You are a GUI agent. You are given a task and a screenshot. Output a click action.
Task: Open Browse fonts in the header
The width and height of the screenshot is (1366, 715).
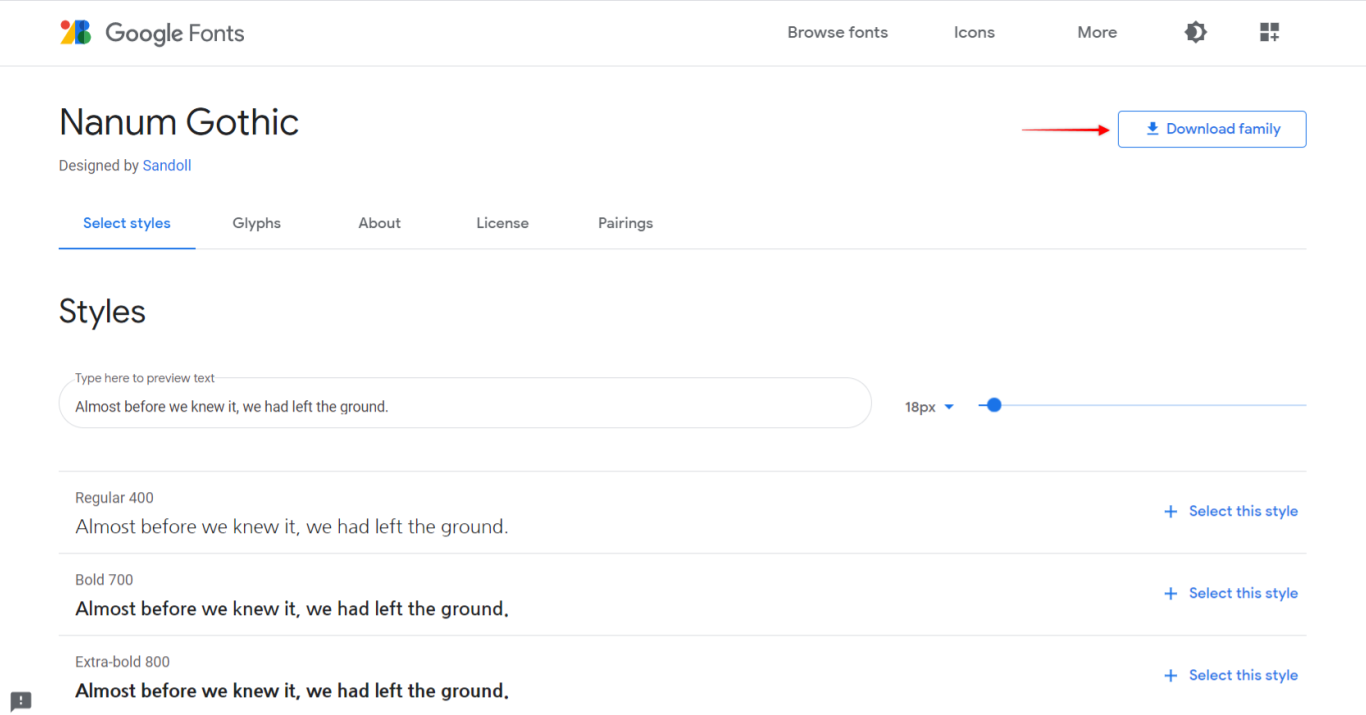click(837, 32)
